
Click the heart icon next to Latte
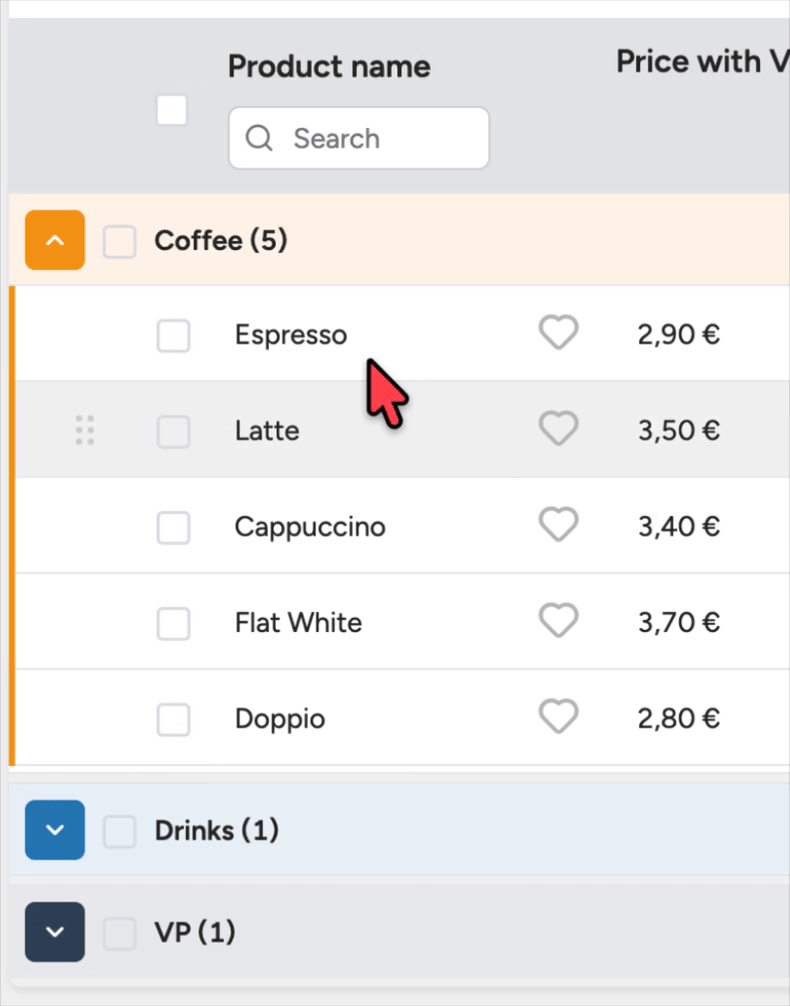pyautogui.click(x=558, y=429)
